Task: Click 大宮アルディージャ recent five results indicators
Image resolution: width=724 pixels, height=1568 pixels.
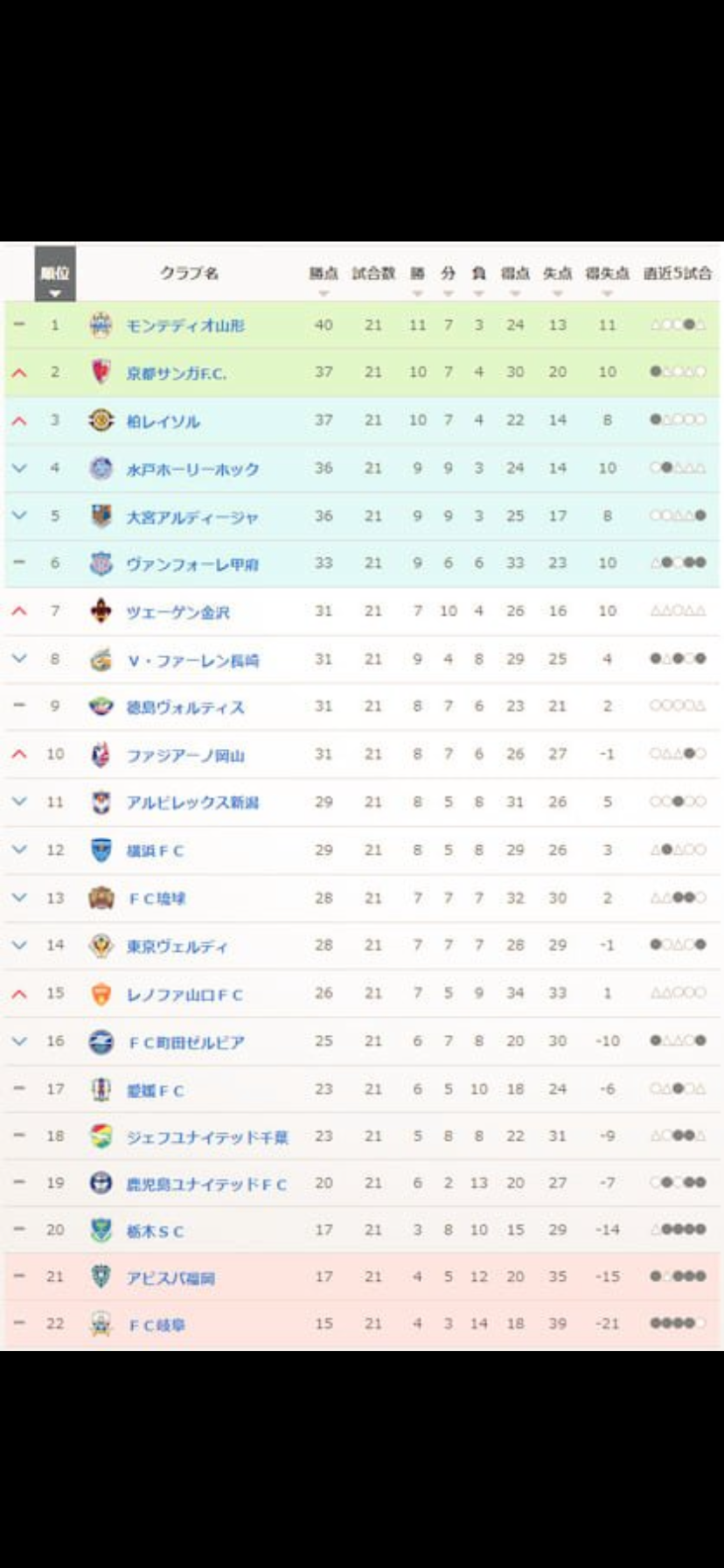Action: coord(678,515)
